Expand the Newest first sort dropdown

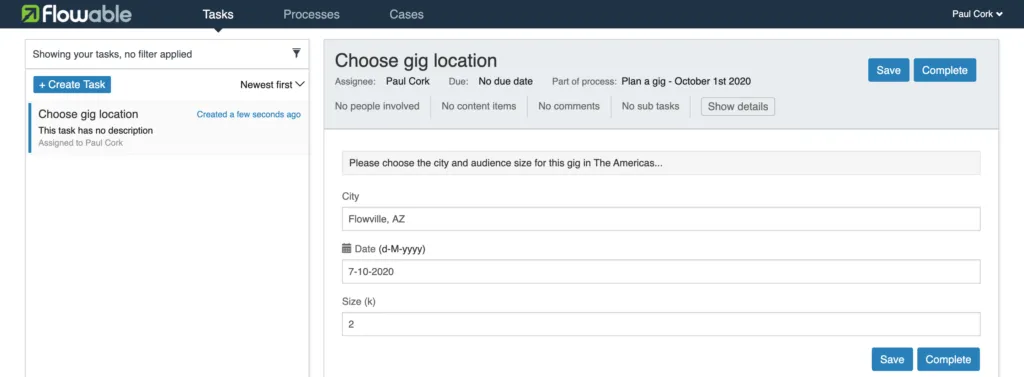point(272,84)
